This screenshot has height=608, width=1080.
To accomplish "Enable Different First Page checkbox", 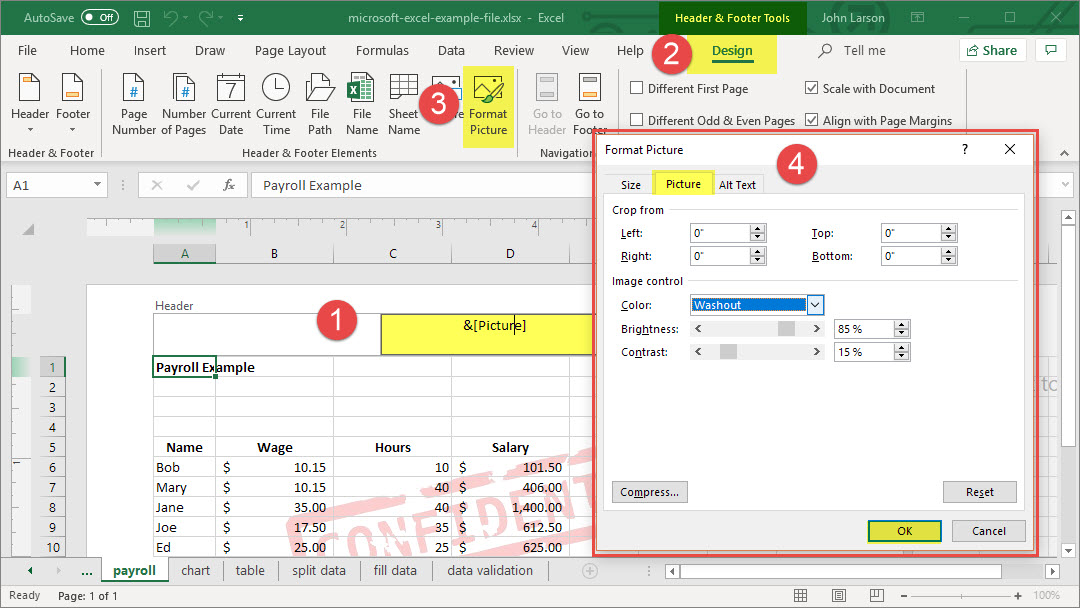I will [x=637, y=88].
